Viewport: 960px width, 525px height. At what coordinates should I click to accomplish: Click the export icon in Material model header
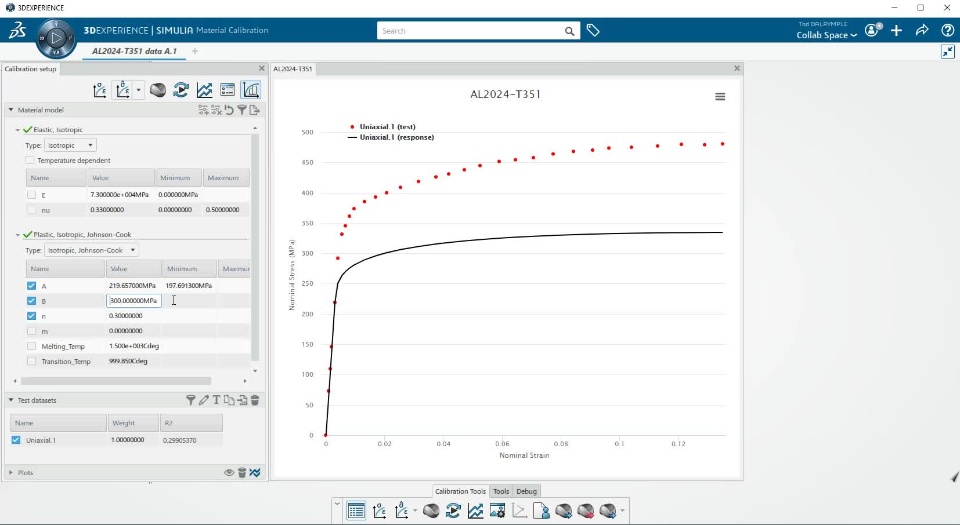pyautogui.click(x=255, y=110)
